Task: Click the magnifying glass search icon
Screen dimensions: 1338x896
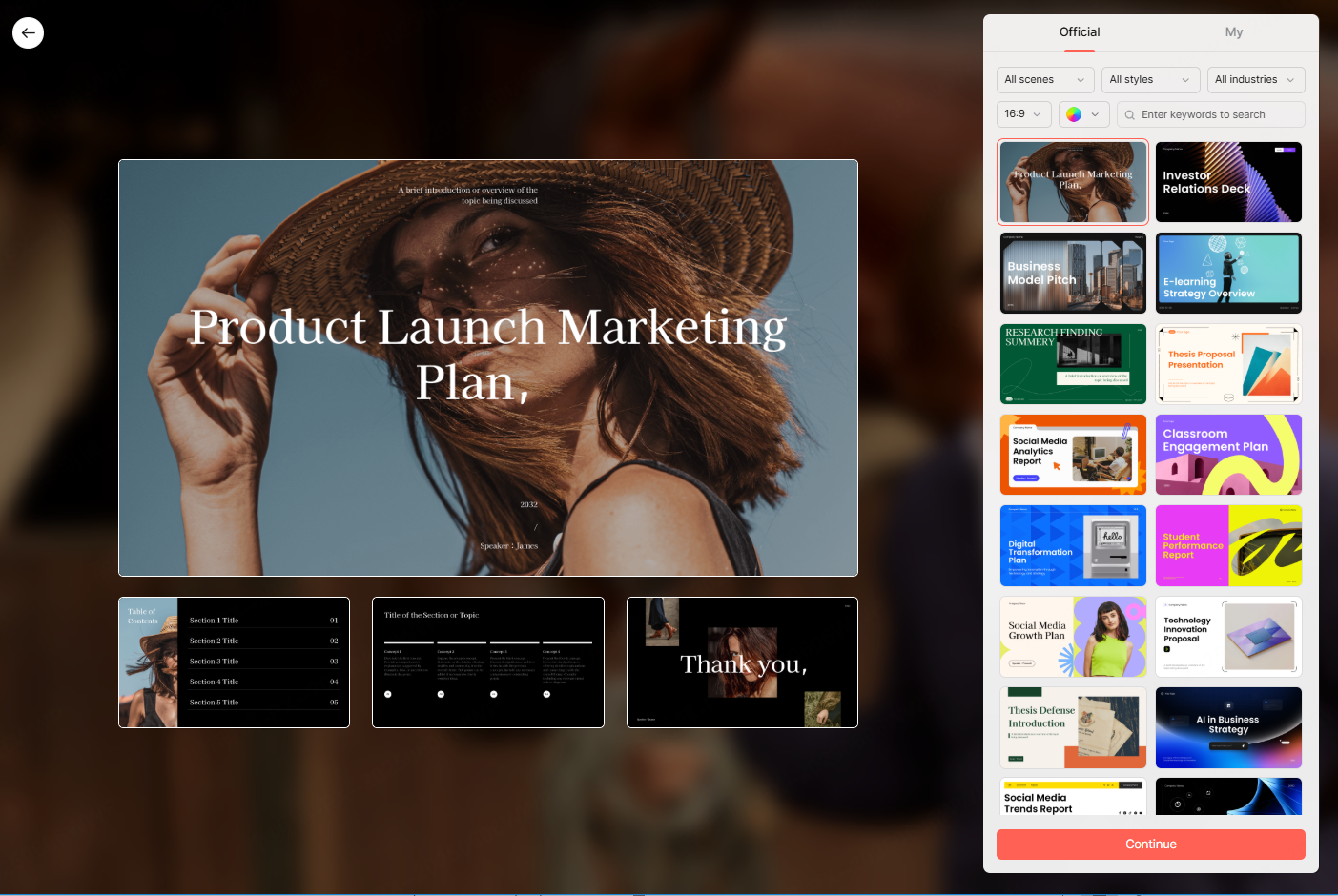Action: [1130, 114]
